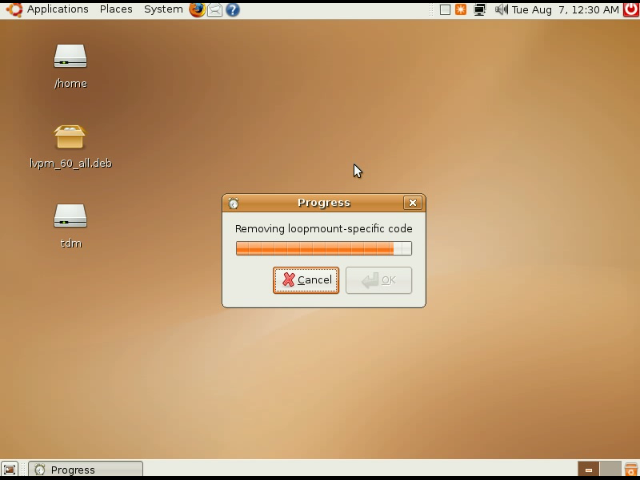Launch Firefox web browser from panel
The image size is (640, 480).
(x=197, y=9)
